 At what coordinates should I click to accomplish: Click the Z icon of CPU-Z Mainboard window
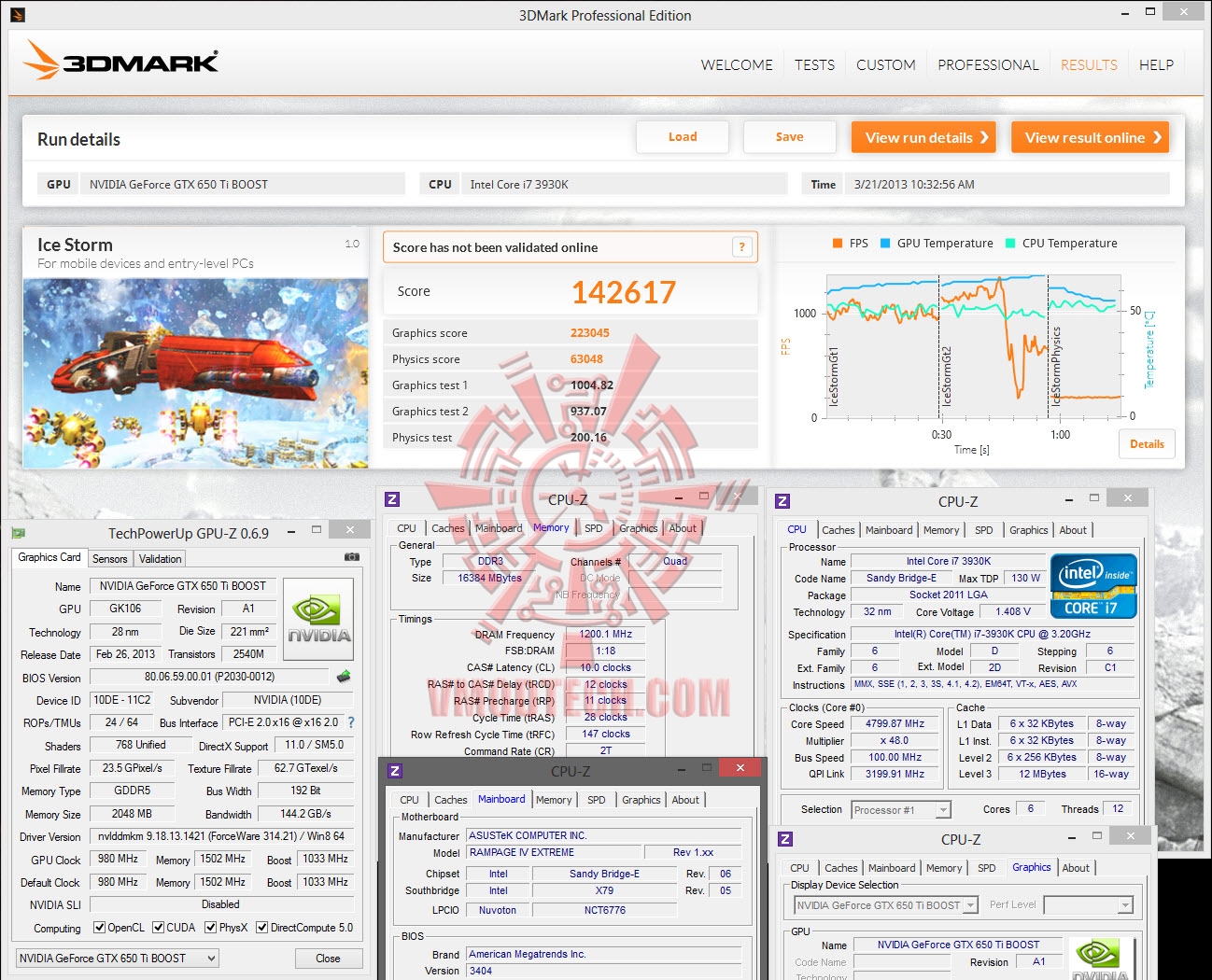point(395,771)
